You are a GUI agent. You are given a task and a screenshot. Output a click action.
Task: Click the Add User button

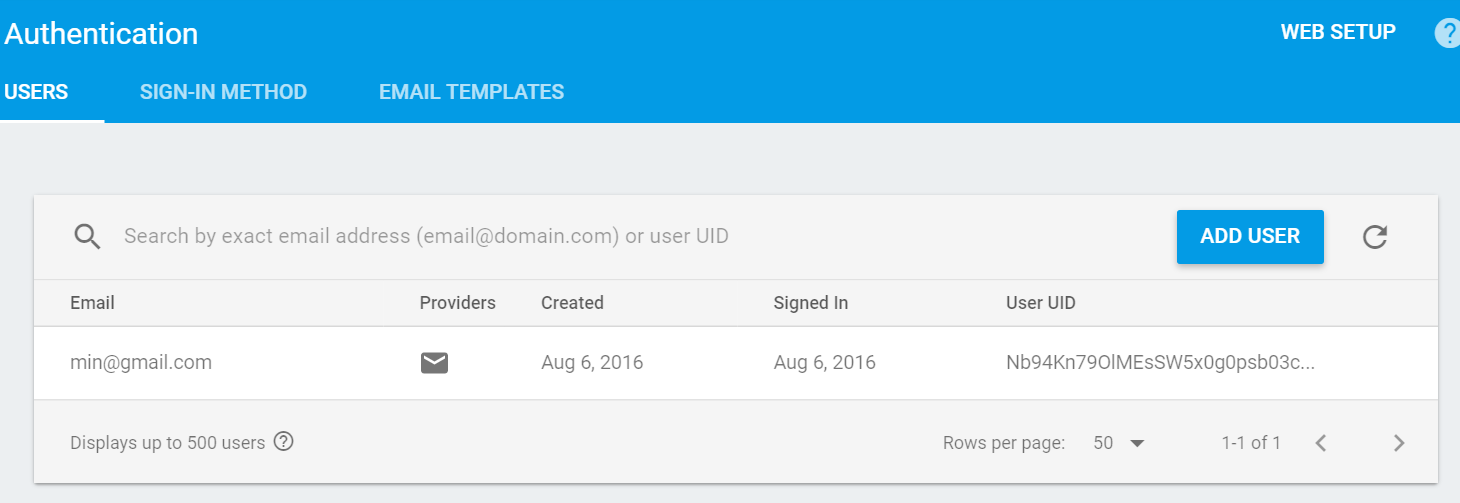click(x=1250, y=237)
